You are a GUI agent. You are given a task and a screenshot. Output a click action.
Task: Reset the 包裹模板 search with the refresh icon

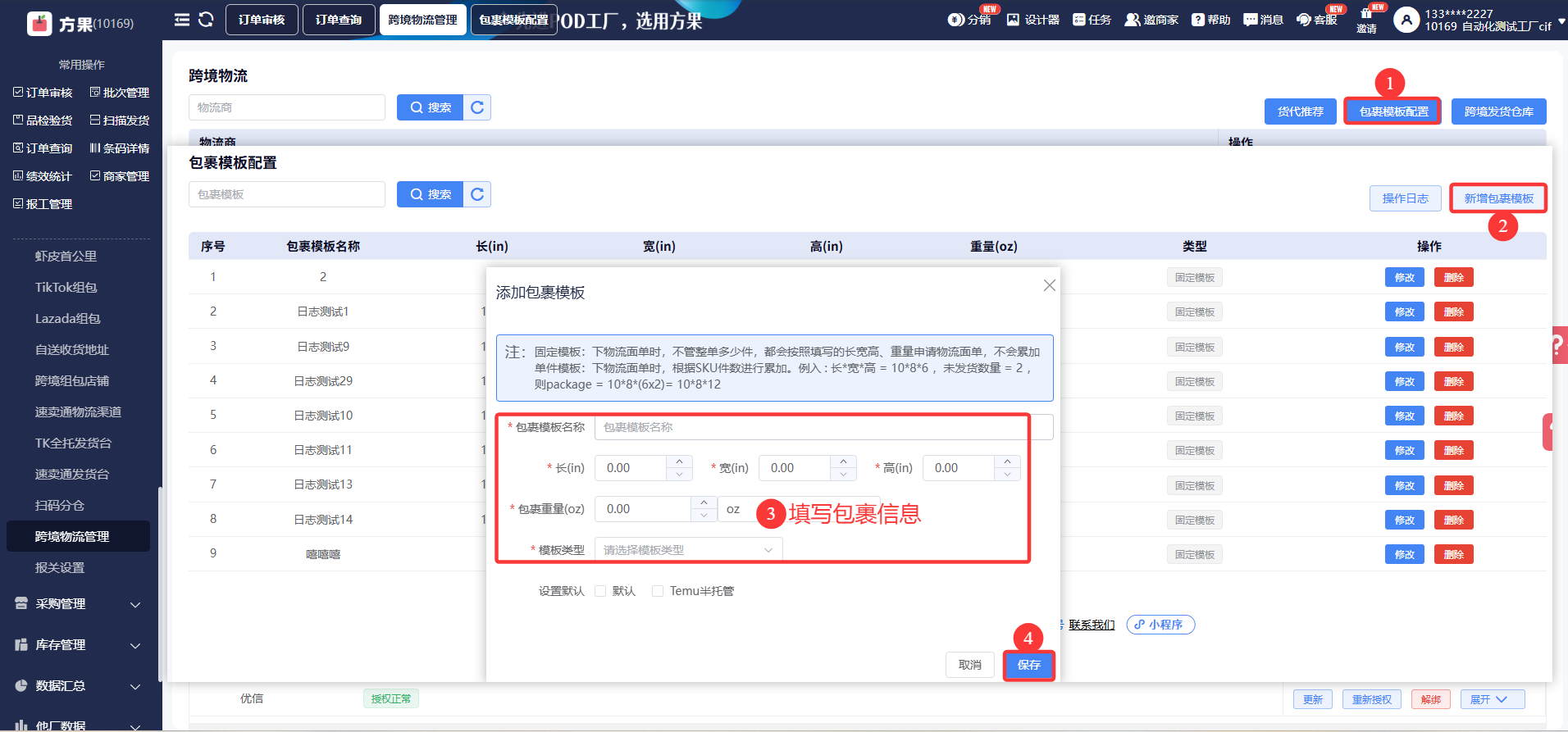(477, 194)
